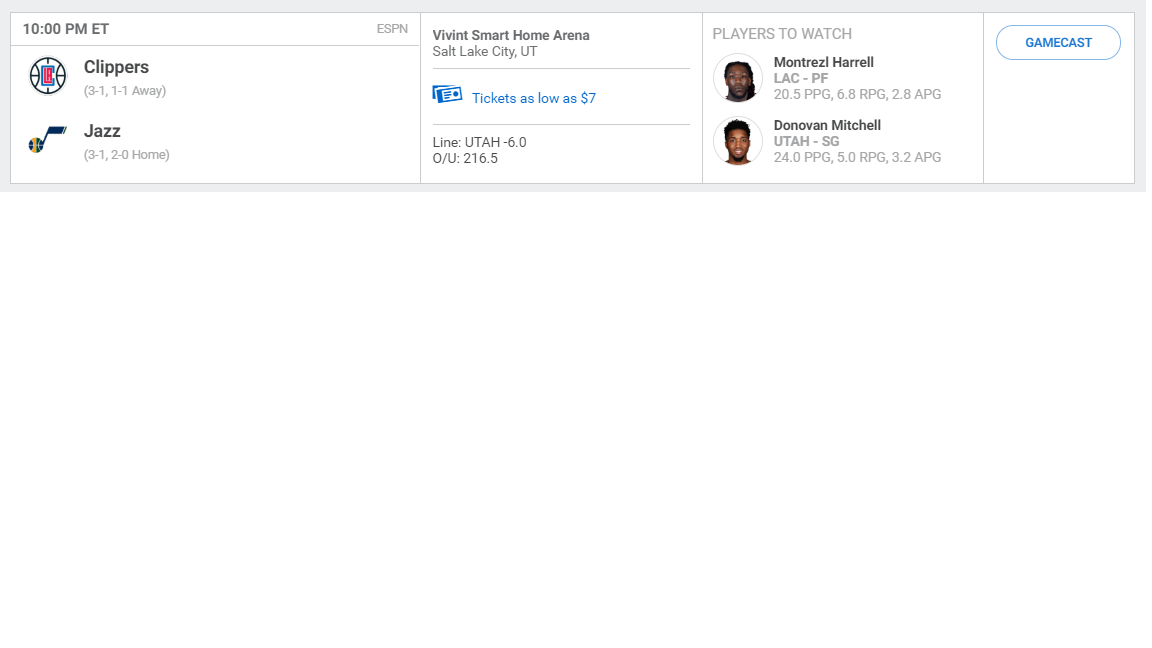Open Montrezl Harrell's headshot photo
The height and width of the screenshot is (648, 1152).
[x=738, y=78]
